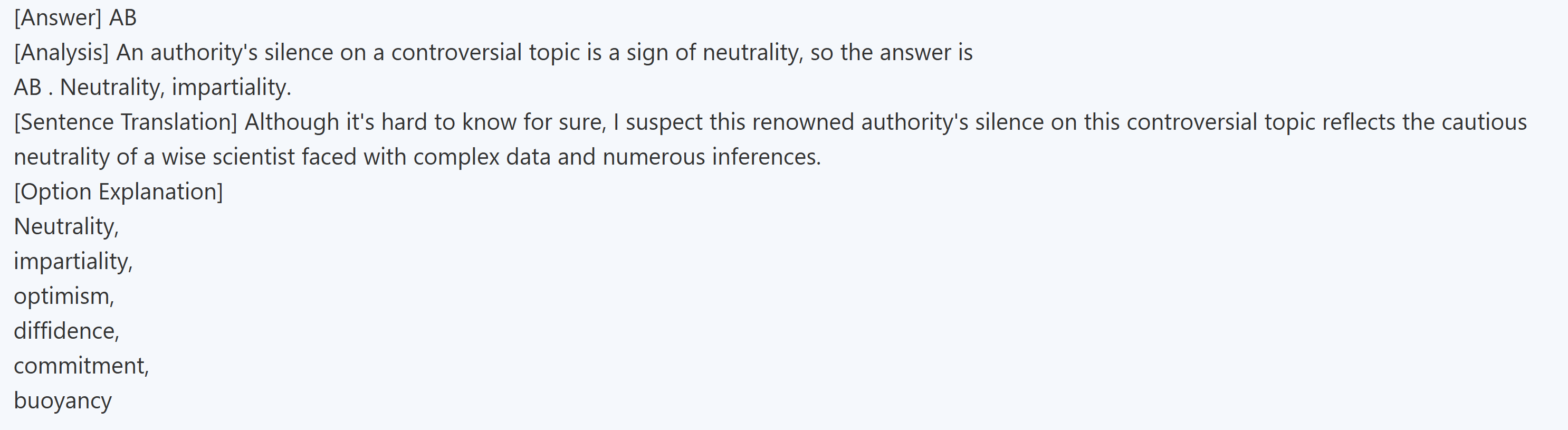Click the answer letters AB after [Answer]
Viewport: 1568px width, 430px height.
tap(123, 17)
